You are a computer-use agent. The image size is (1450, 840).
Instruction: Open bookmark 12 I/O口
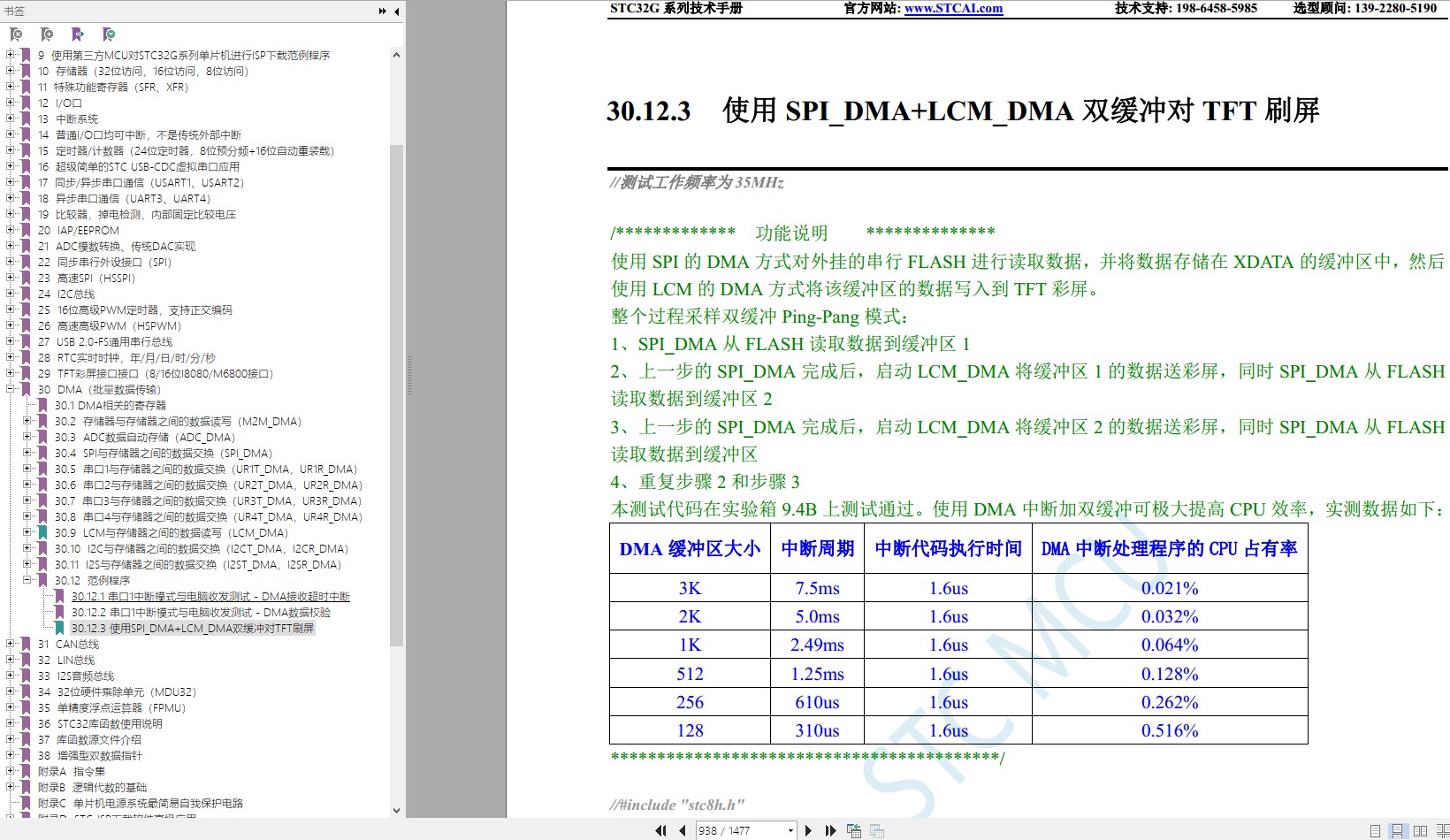(x=59, y=103)
